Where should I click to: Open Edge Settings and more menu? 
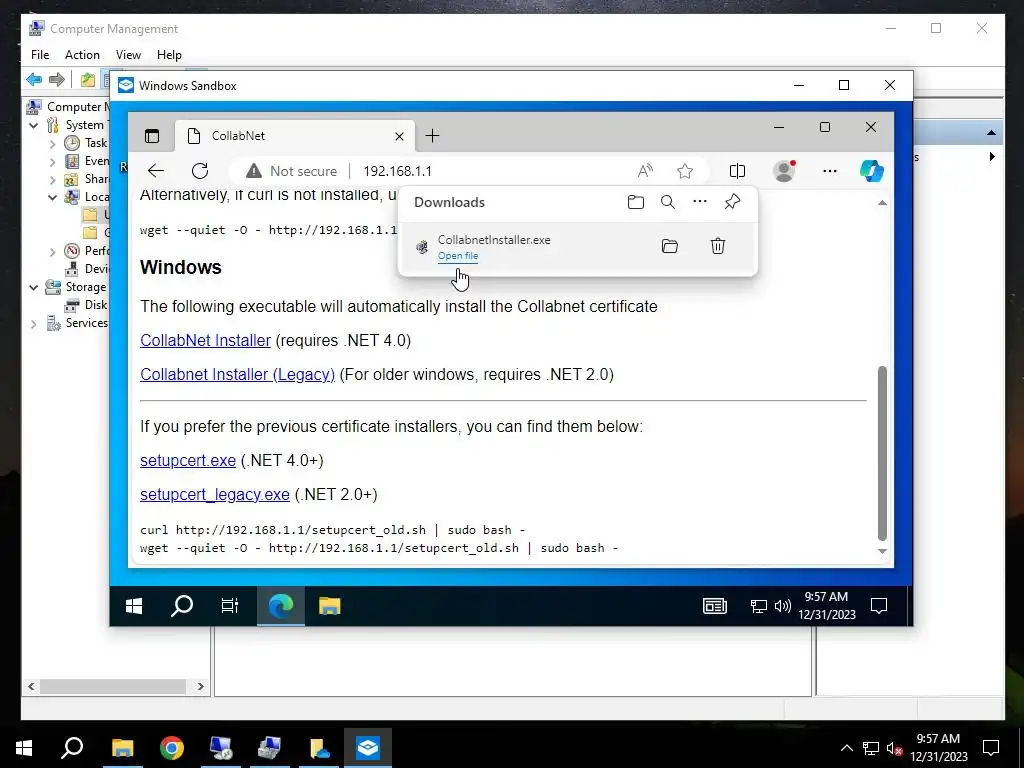click(x=829, y=171)
